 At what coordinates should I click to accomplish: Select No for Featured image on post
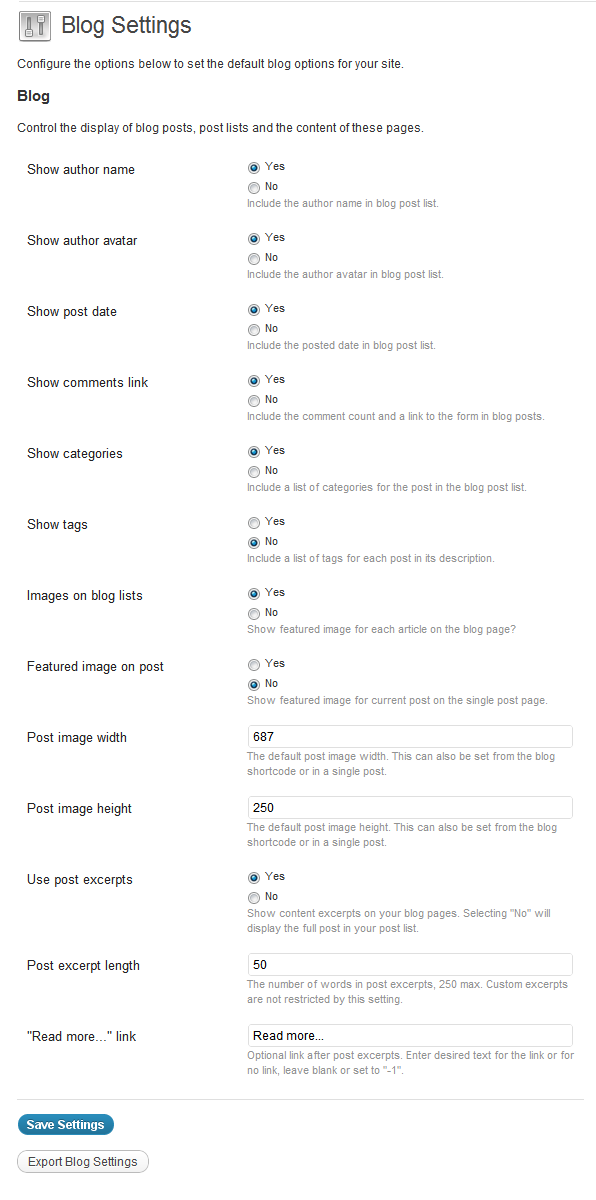tap(254, 684)
